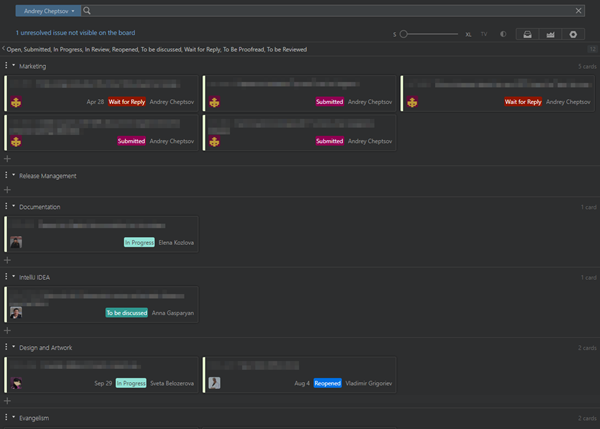Expand the Evangelism swimlane
The image size is (600, 429).
[x=14, y=417]
